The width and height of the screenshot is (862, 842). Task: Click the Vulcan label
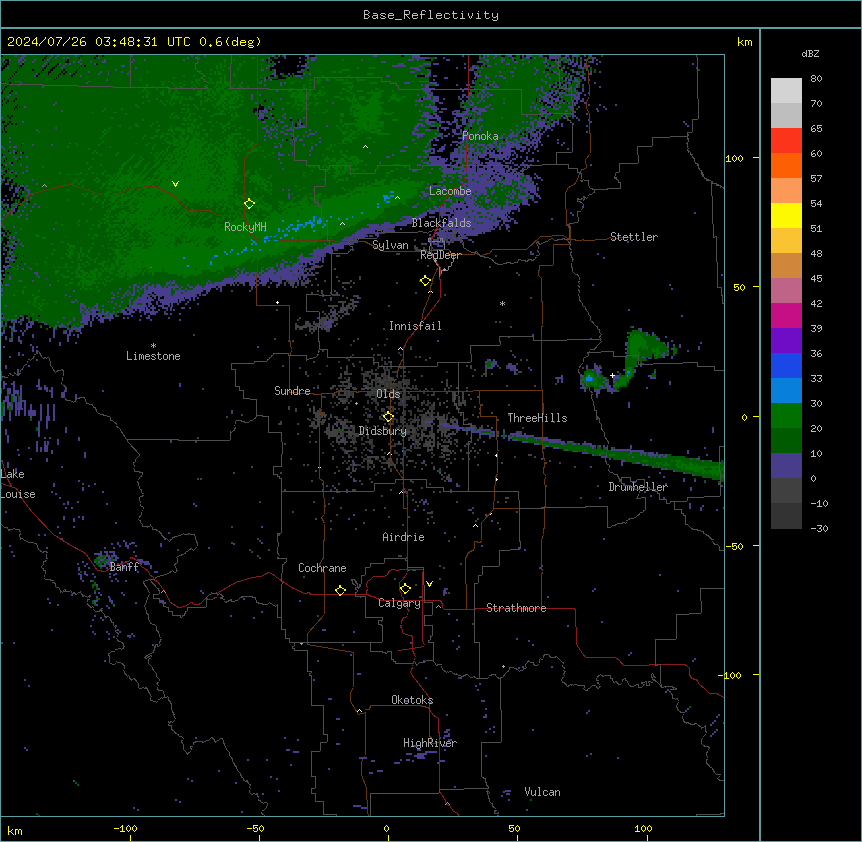click(542, 792)
